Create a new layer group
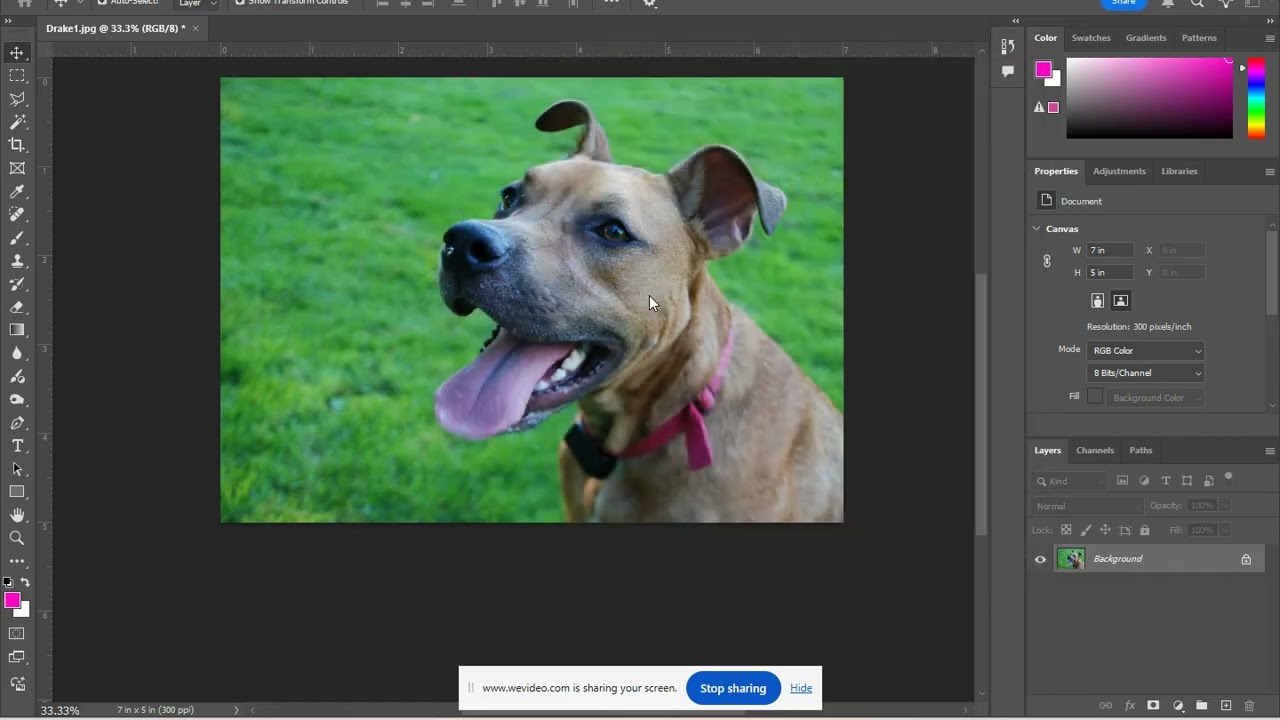The image size is (1280, 720). pyautogui.click(x=1202, y=705)
